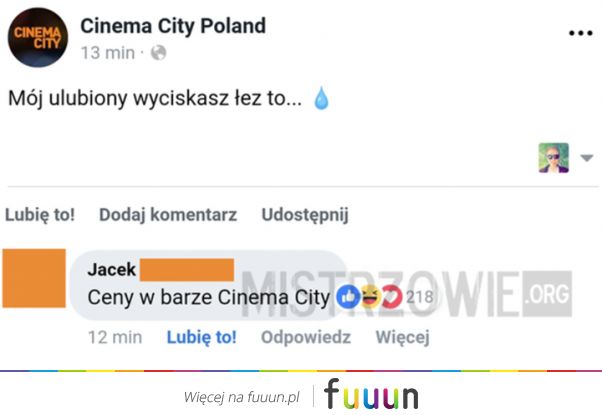Like Jacek's comment with "Lubię to!"

202,337
